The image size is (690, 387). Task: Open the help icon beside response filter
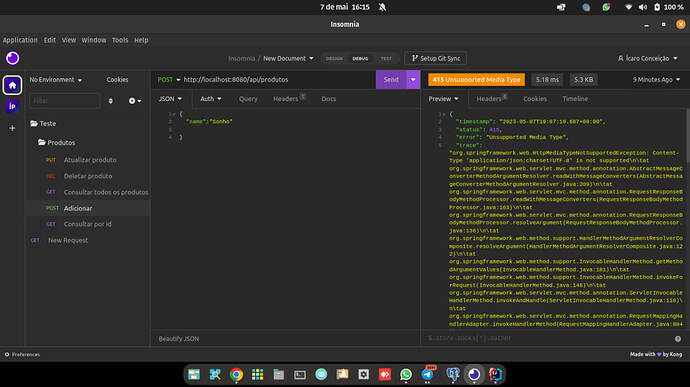click(x=678, y=339)
